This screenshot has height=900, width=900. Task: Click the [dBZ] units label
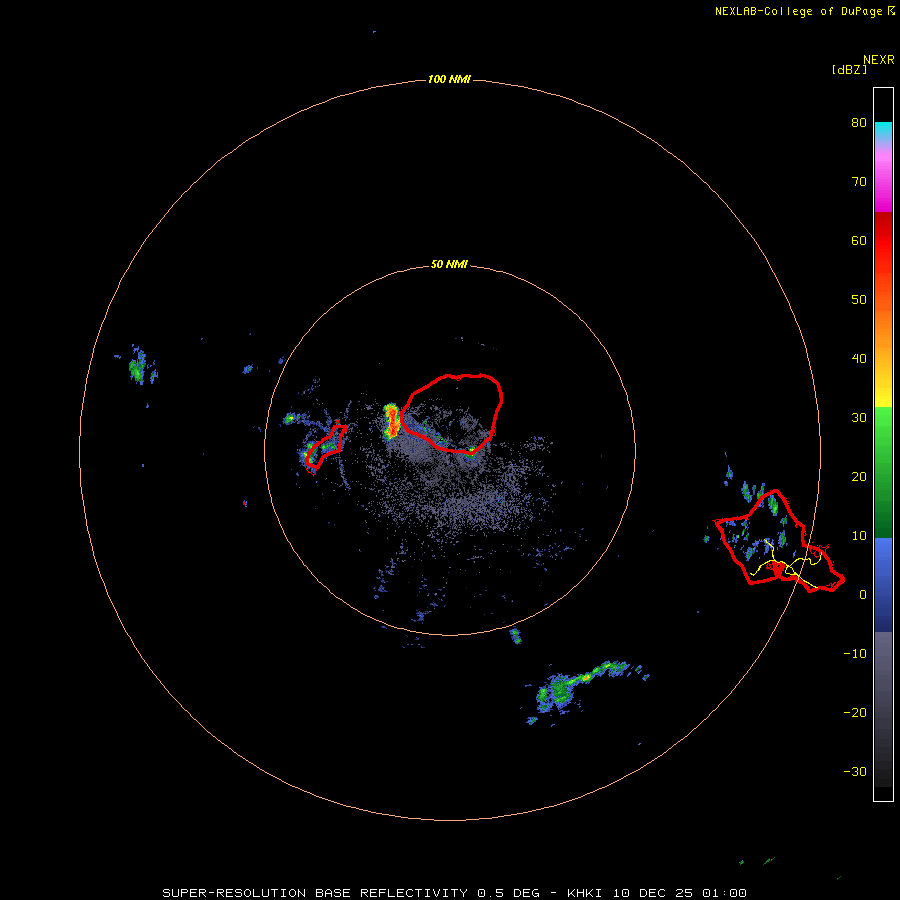point(849,70)
